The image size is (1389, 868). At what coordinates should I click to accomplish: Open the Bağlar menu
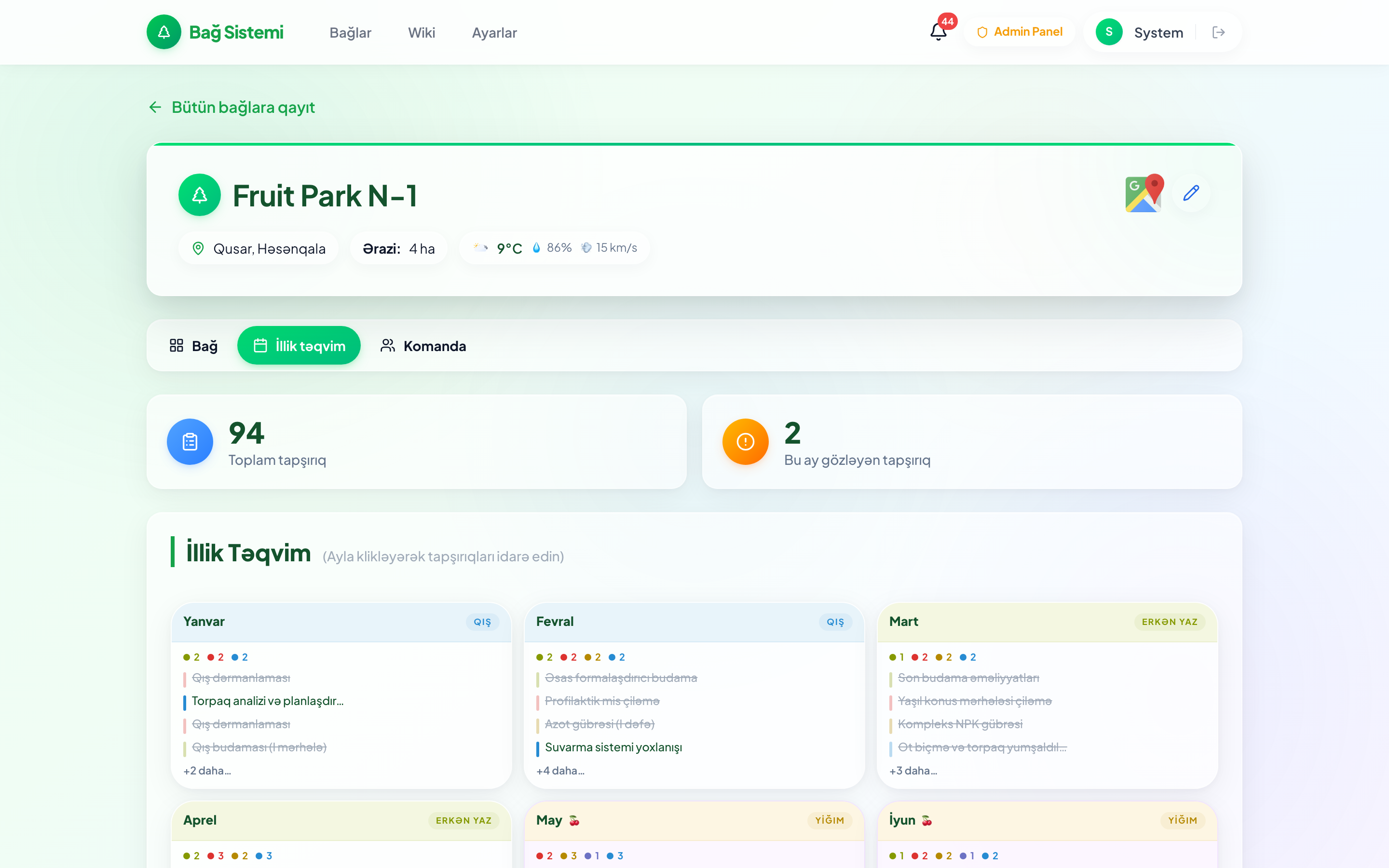pos(350,33)
